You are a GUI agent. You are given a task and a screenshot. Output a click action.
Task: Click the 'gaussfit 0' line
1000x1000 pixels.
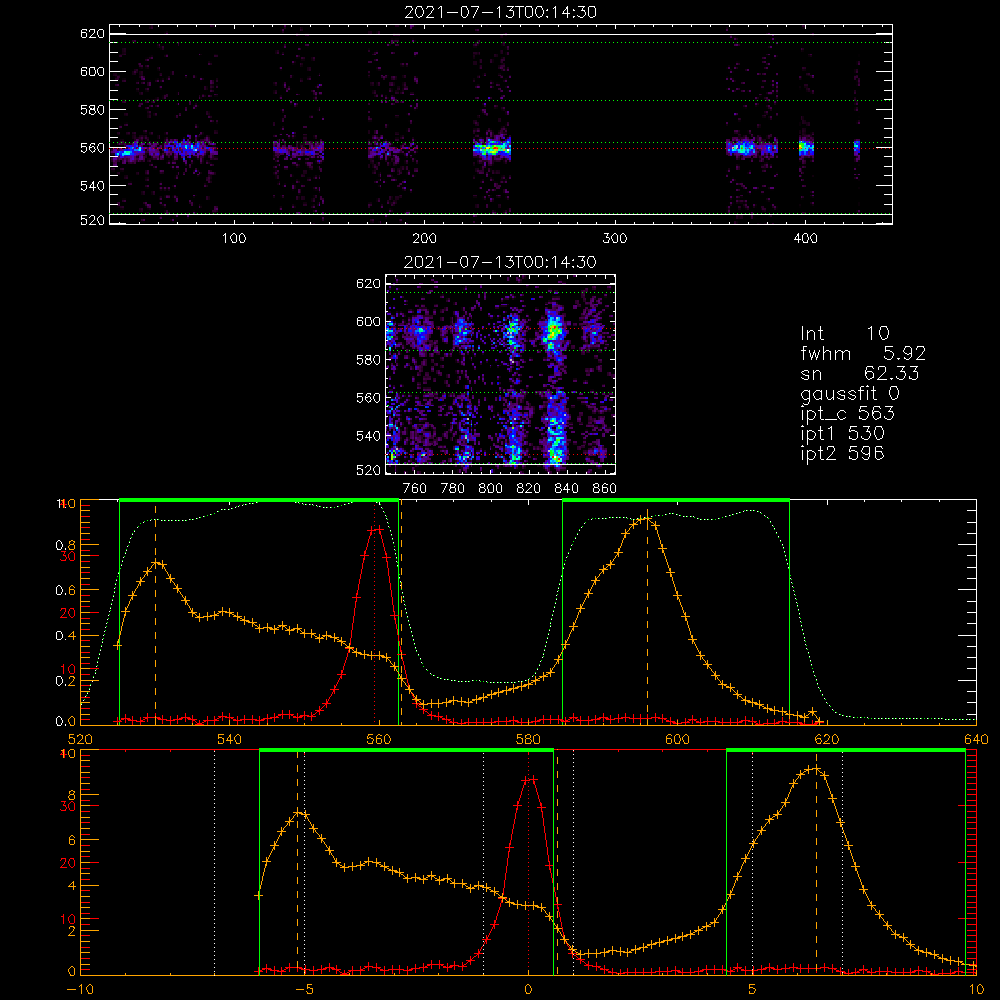click(x=849, y=393)
